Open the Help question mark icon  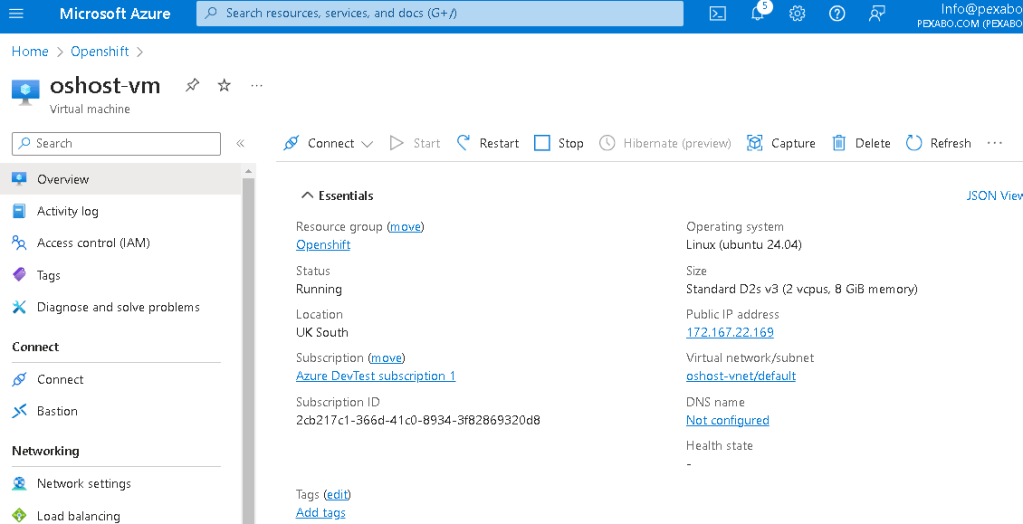837,13
